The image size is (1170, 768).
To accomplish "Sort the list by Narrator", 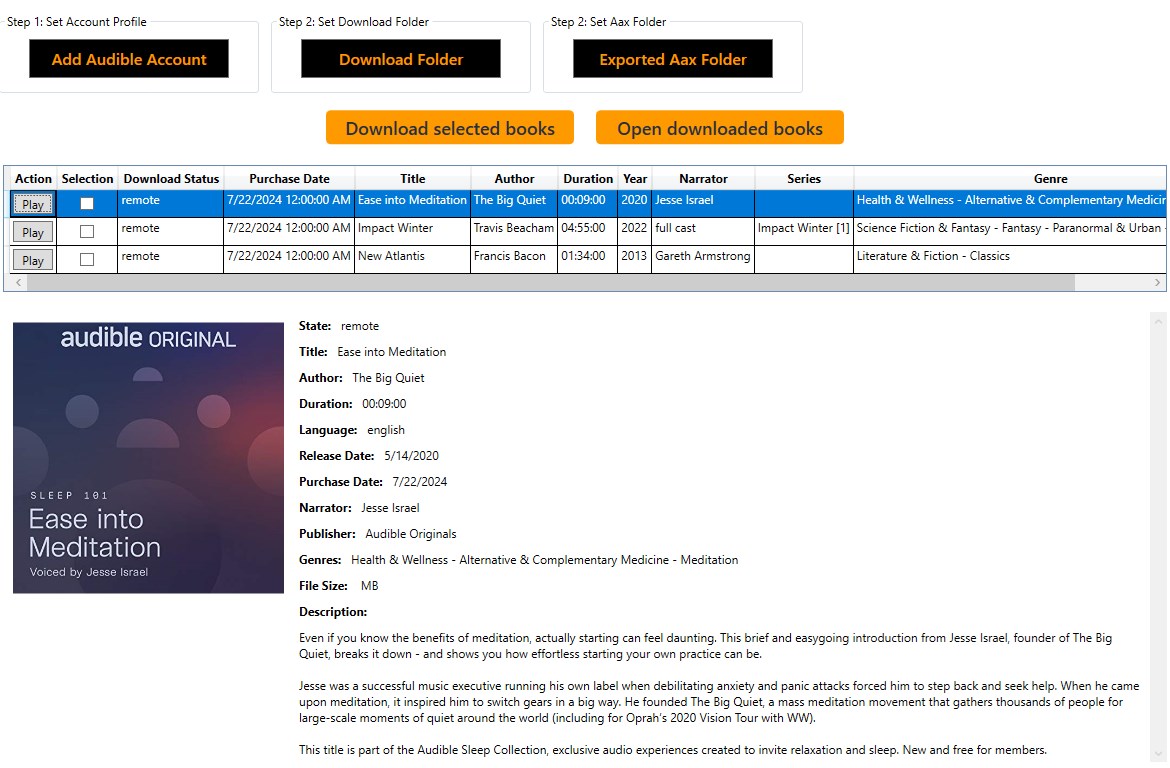I will click(702, 178).
